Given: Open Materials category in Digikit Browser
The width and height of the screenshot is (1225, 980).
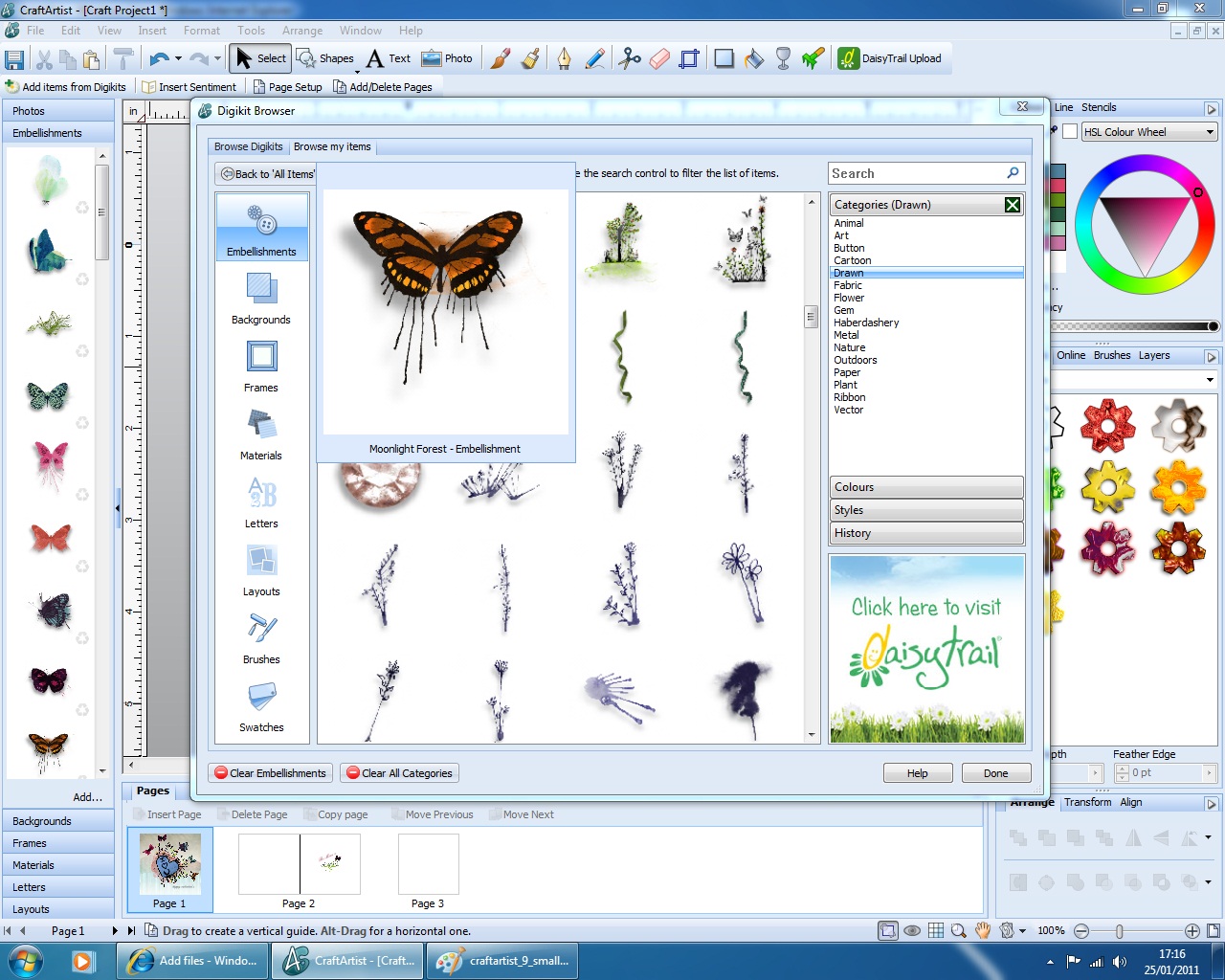Looking at the screenshot, I should click(261, 434).
